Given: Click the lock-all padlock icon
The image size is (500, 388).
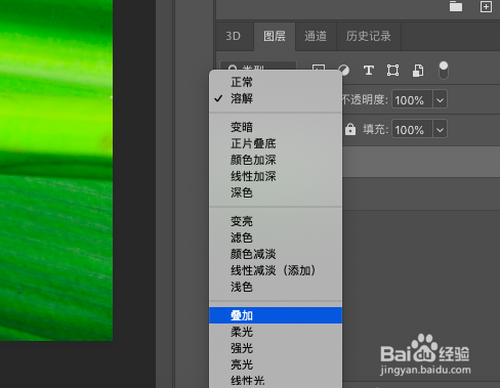Looking at the screenshot, I should [350, 129].
